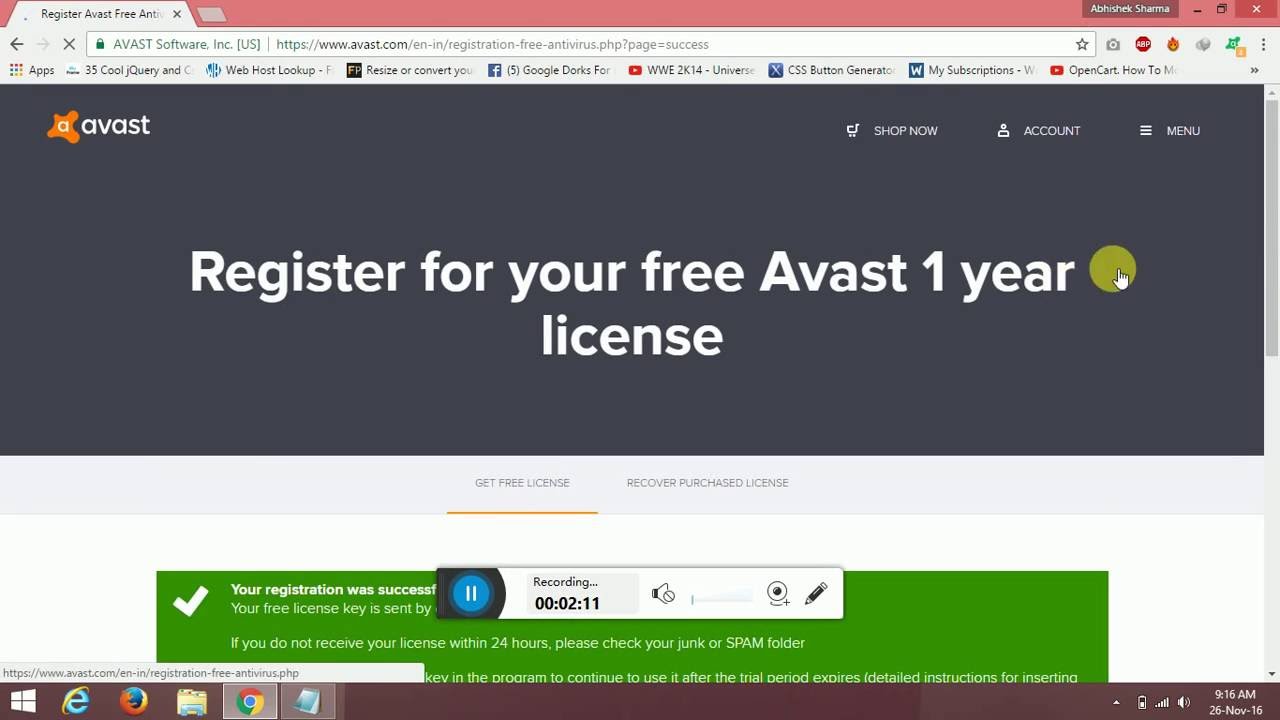This screenshot has height=720, width=1280.
Task: Open the Resize or convert bookmark
Action: 410,70
